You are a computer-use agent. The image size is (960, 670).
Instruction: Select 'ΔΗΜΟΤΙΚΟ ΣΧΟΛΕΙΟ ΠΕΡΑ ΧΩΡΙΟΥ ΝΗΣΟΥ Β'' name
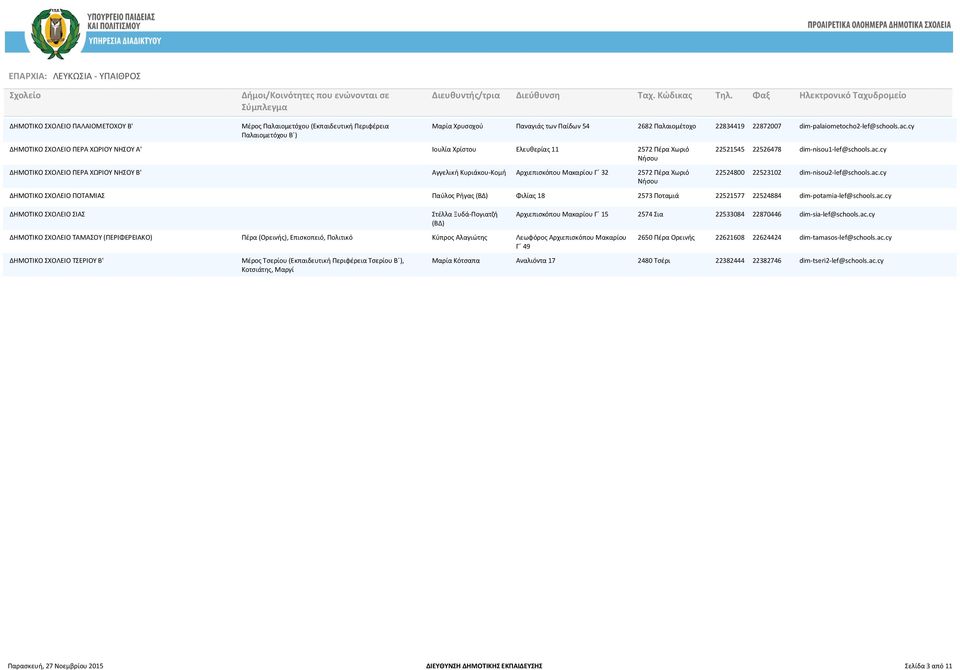pyautogui.click(x=75, y=173)
